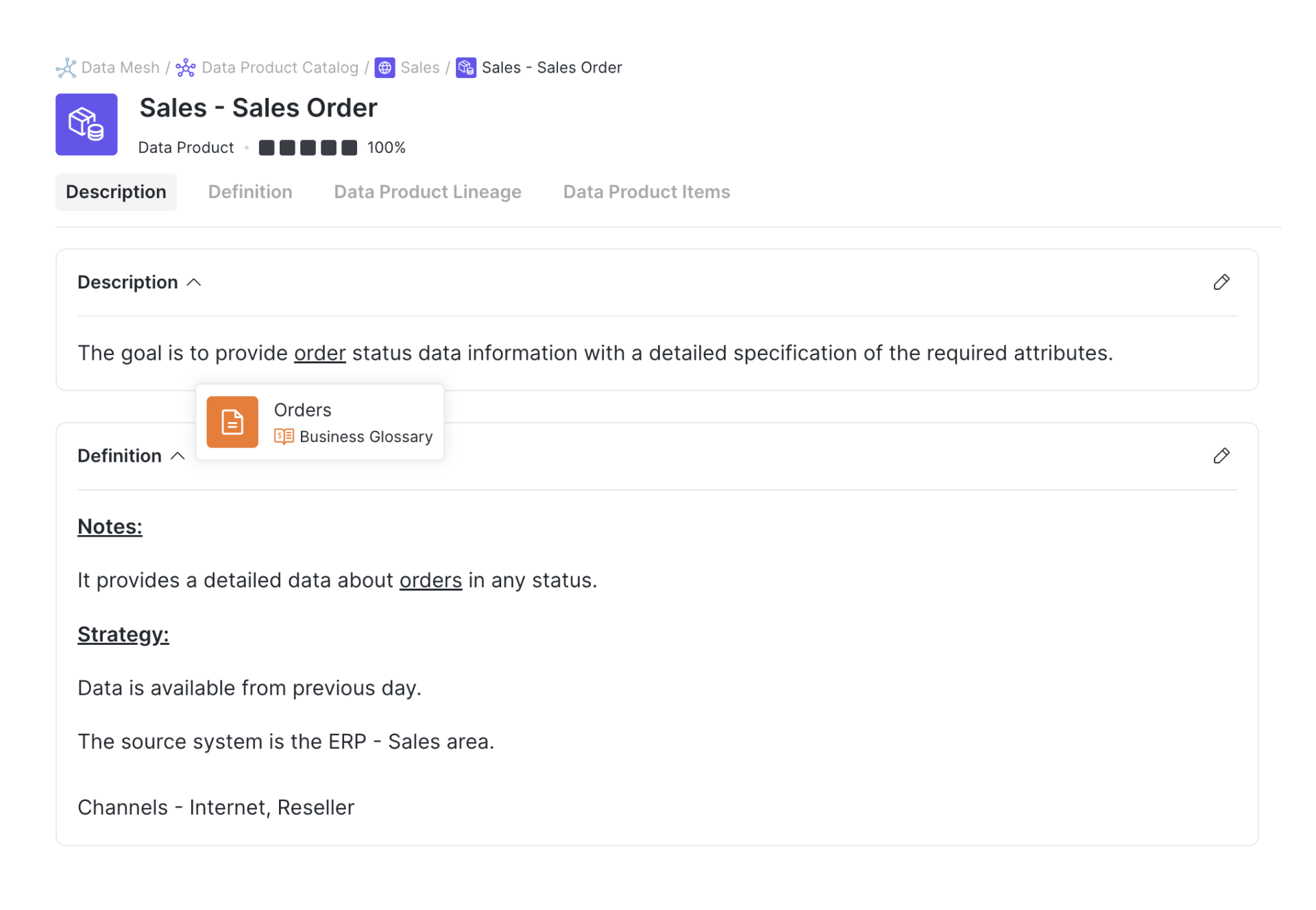Viewport: 1316px width, 910px height.
Task: Click the orders link under Notes
Action: 430,580
